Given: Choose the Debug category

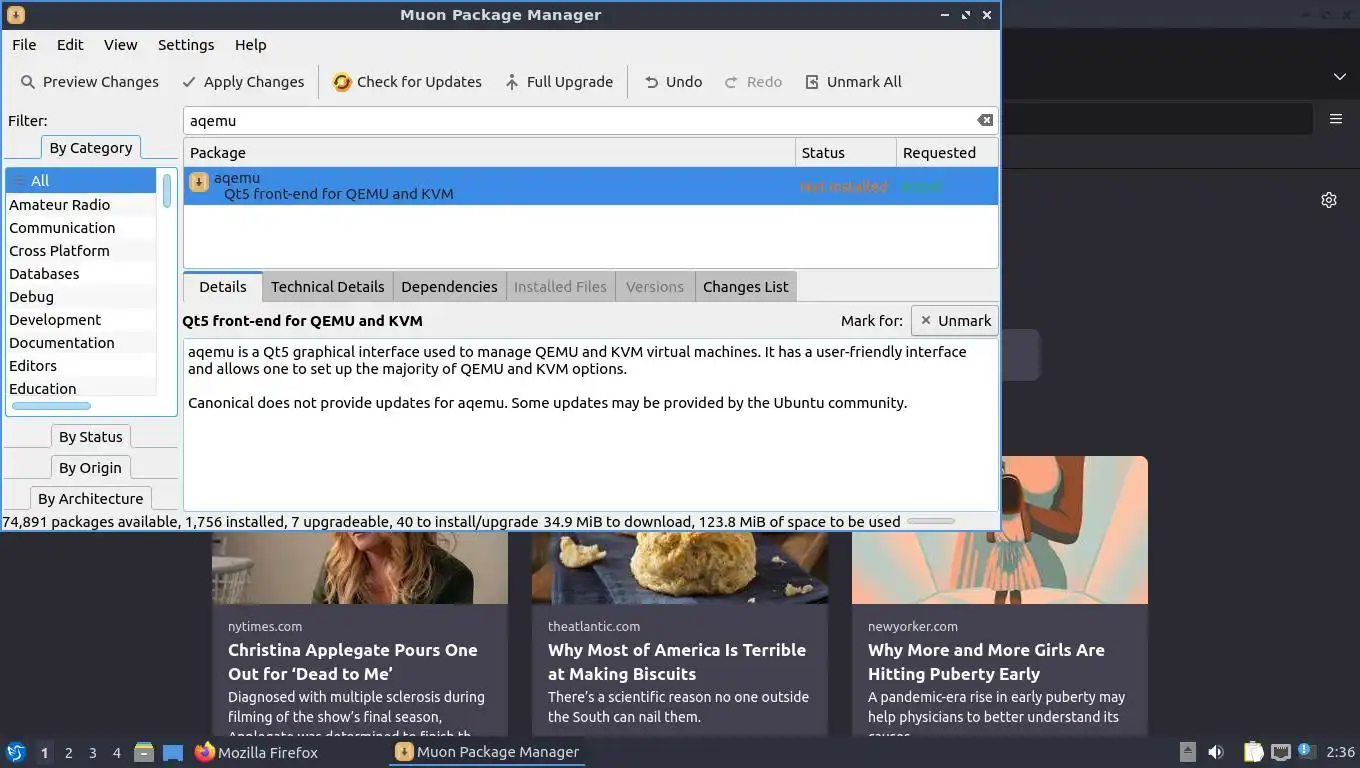Looking at the screenshot, I should tap(81, 297).
